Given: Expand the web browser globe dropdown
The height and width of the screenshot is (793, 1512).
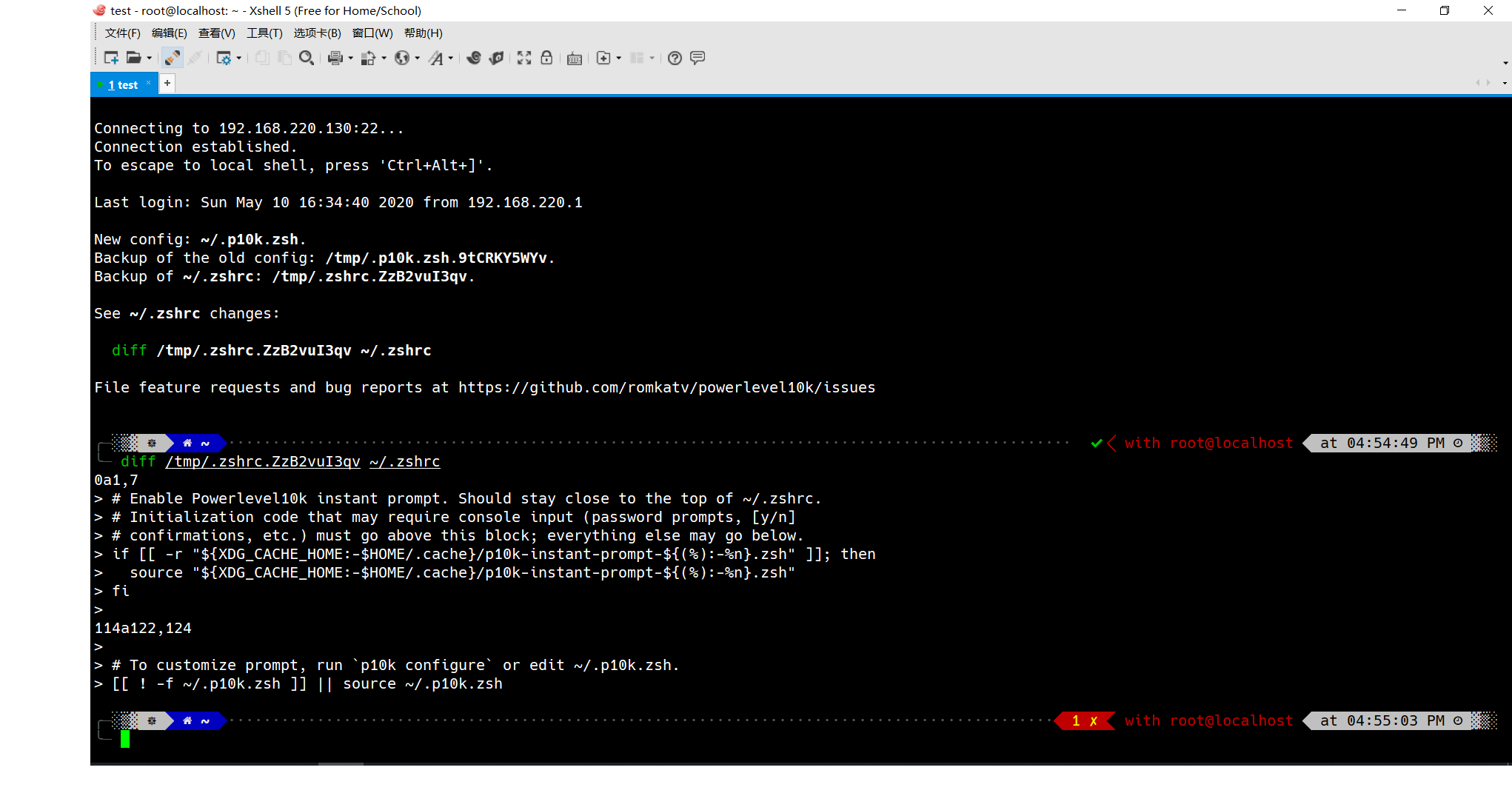Looking at the screenshot, I should (x=417, y=58).
